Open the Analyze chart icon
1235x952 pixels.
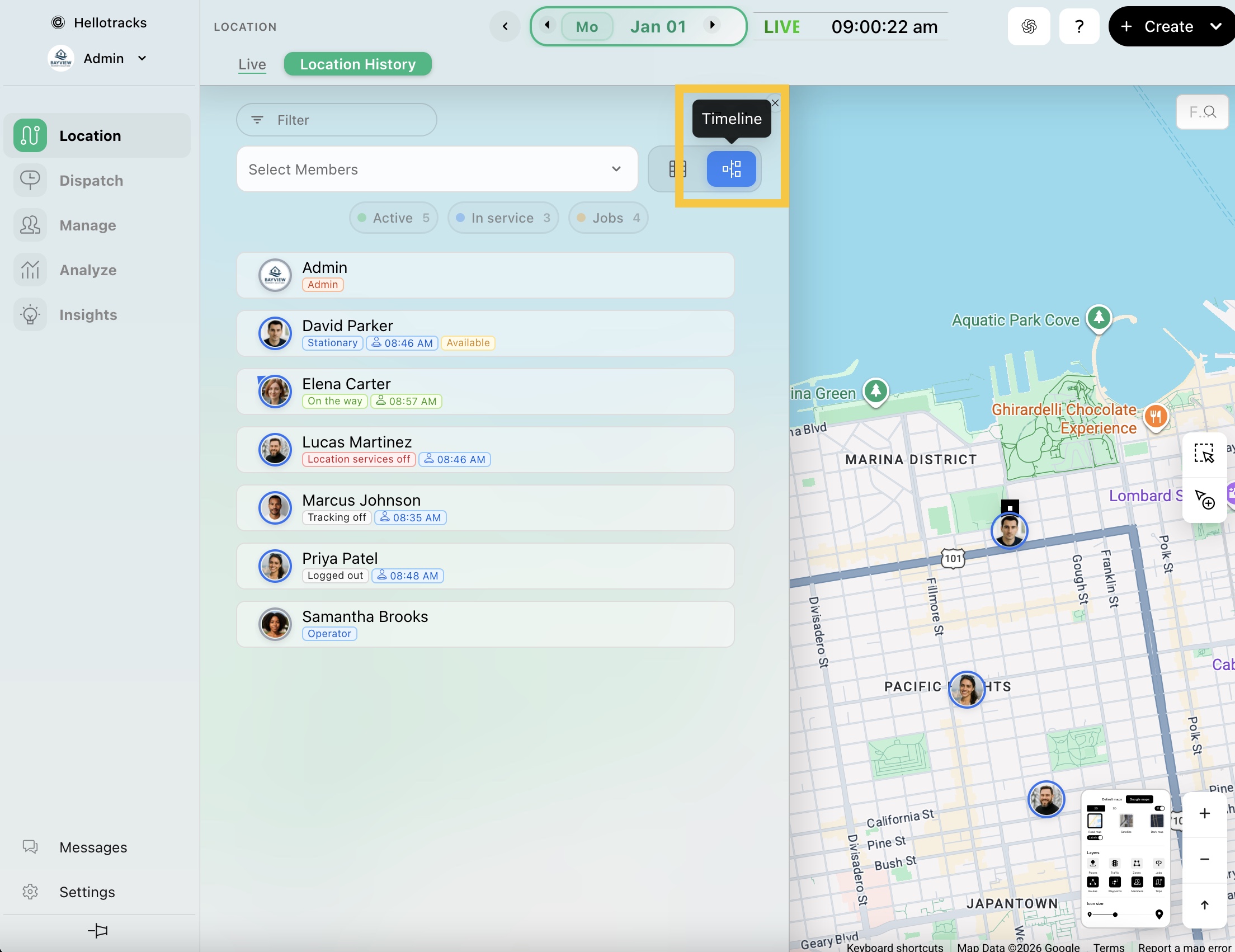[x=31, y=270]
